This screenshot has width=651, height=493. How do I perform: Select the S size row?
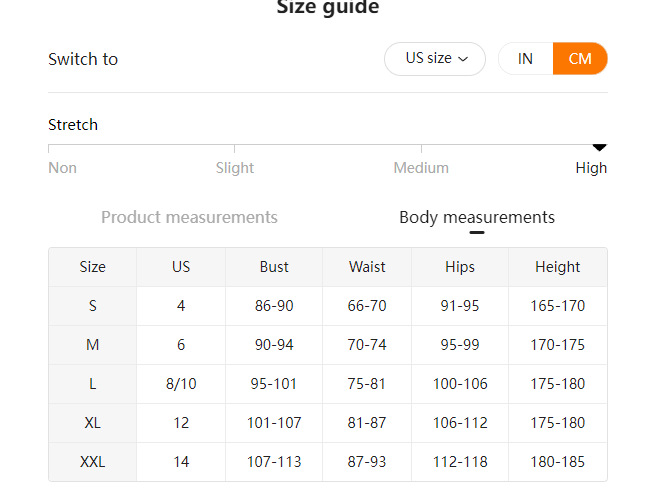click(x=92, y=306)
